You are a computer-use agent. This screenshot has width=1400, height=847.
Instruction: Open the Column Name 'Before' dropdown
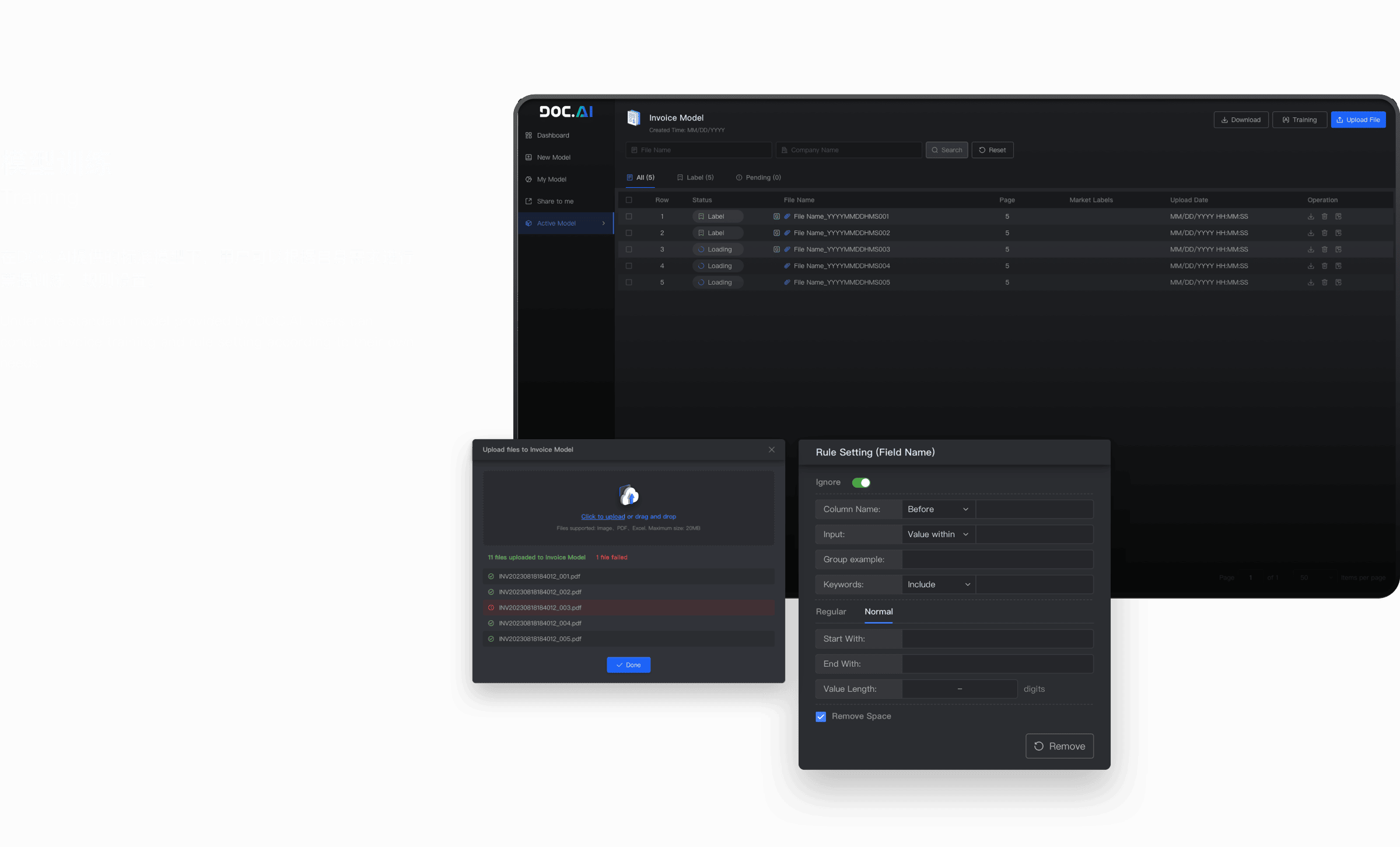(938, 509)
